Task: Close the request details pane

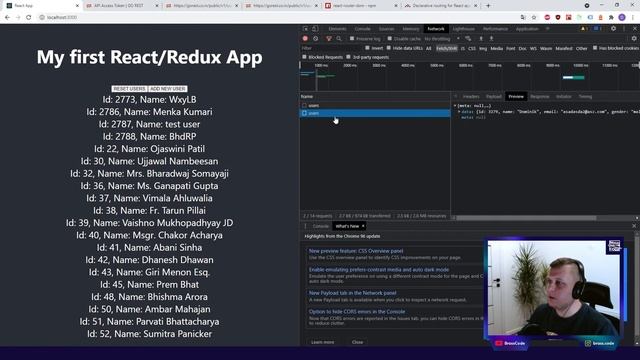Action: tap(456, 96)
